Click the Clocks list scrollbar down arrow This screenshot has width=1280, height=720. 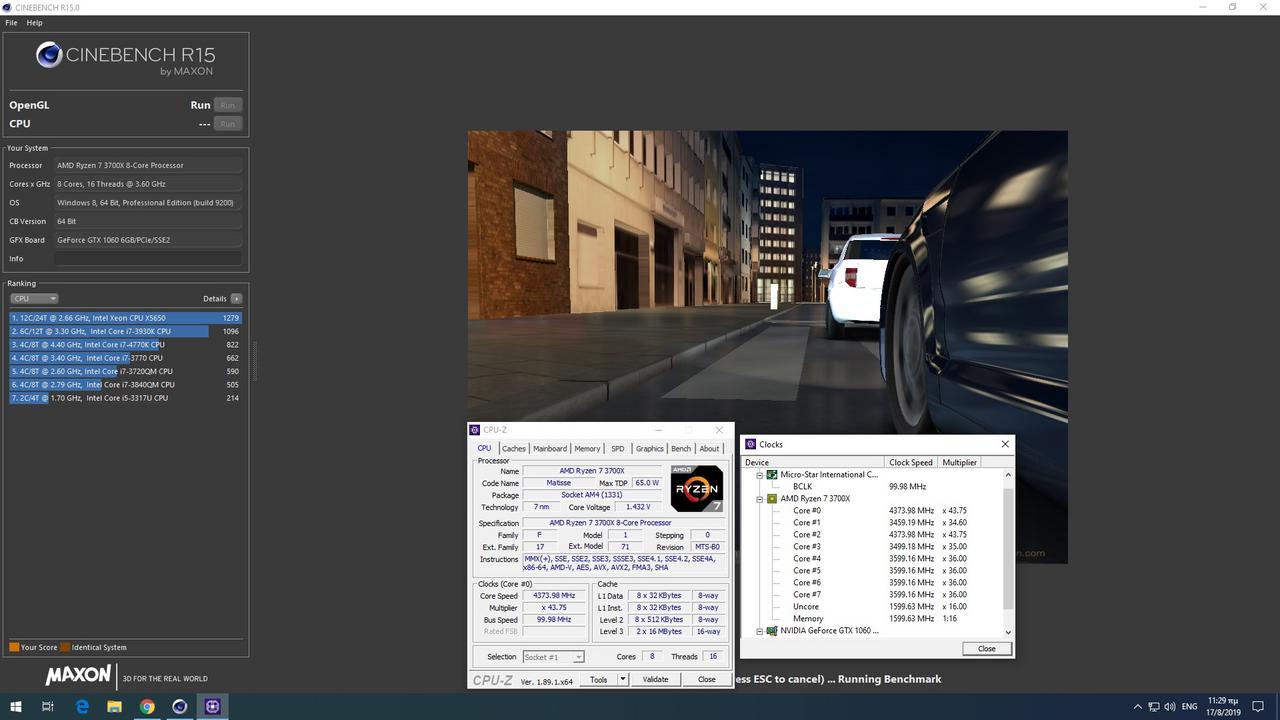click(x=1008, y=632)
